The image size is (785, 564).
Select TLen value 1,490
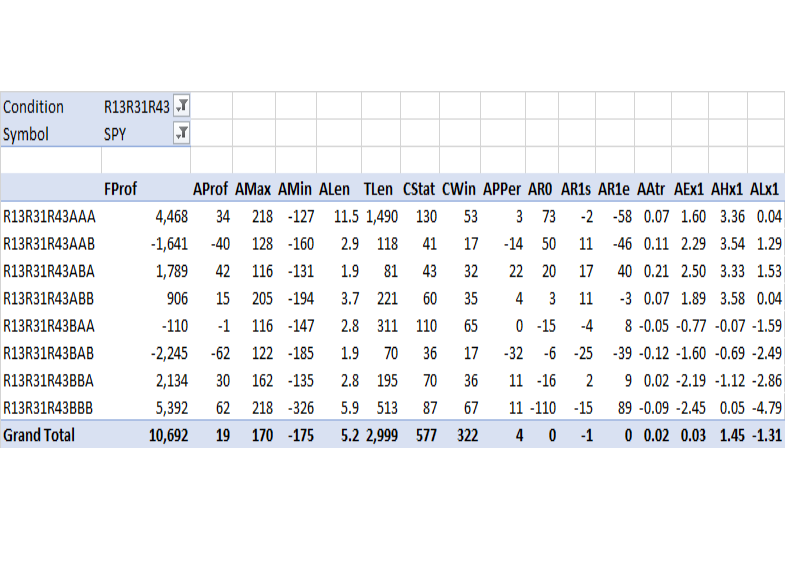[382, 216]
